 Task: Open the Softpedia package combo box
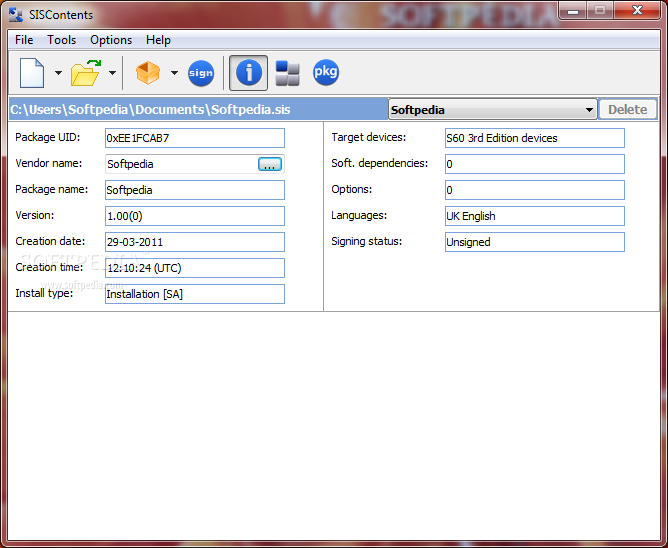pos(492,110)
